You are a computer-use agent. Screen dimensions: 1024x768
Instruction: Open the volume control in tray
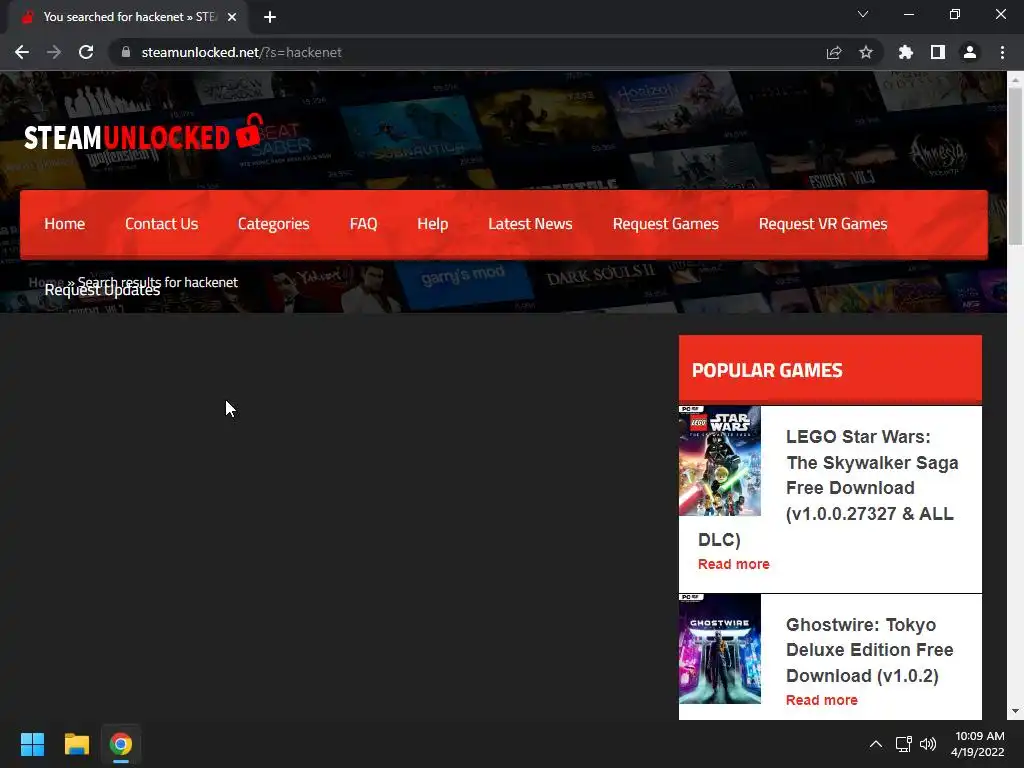coord(928,744)
